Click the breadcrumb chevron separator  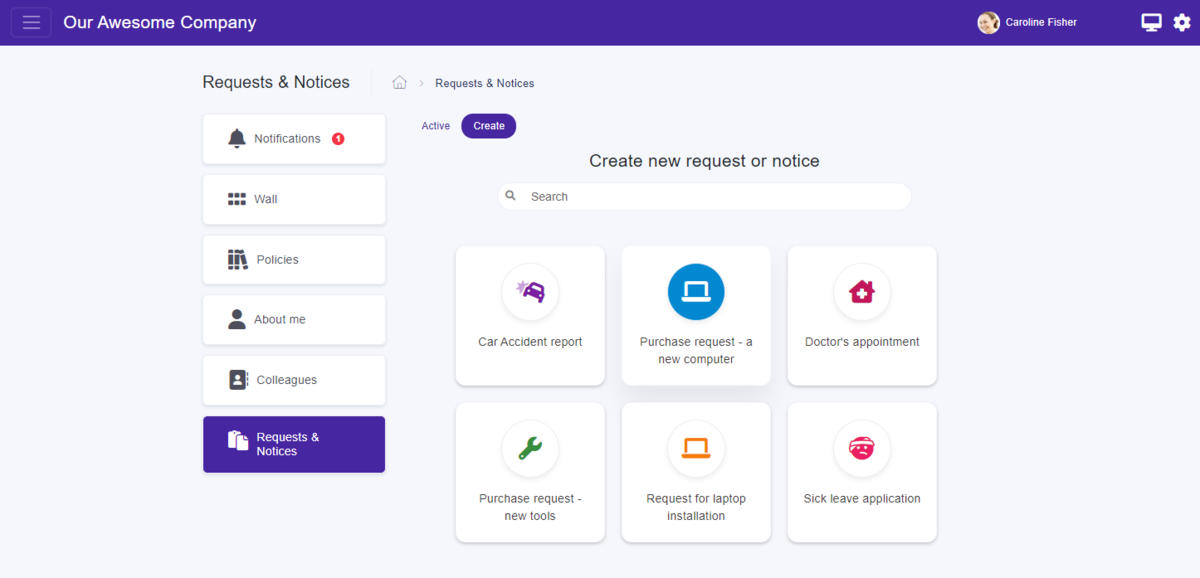tap(421, 83)
